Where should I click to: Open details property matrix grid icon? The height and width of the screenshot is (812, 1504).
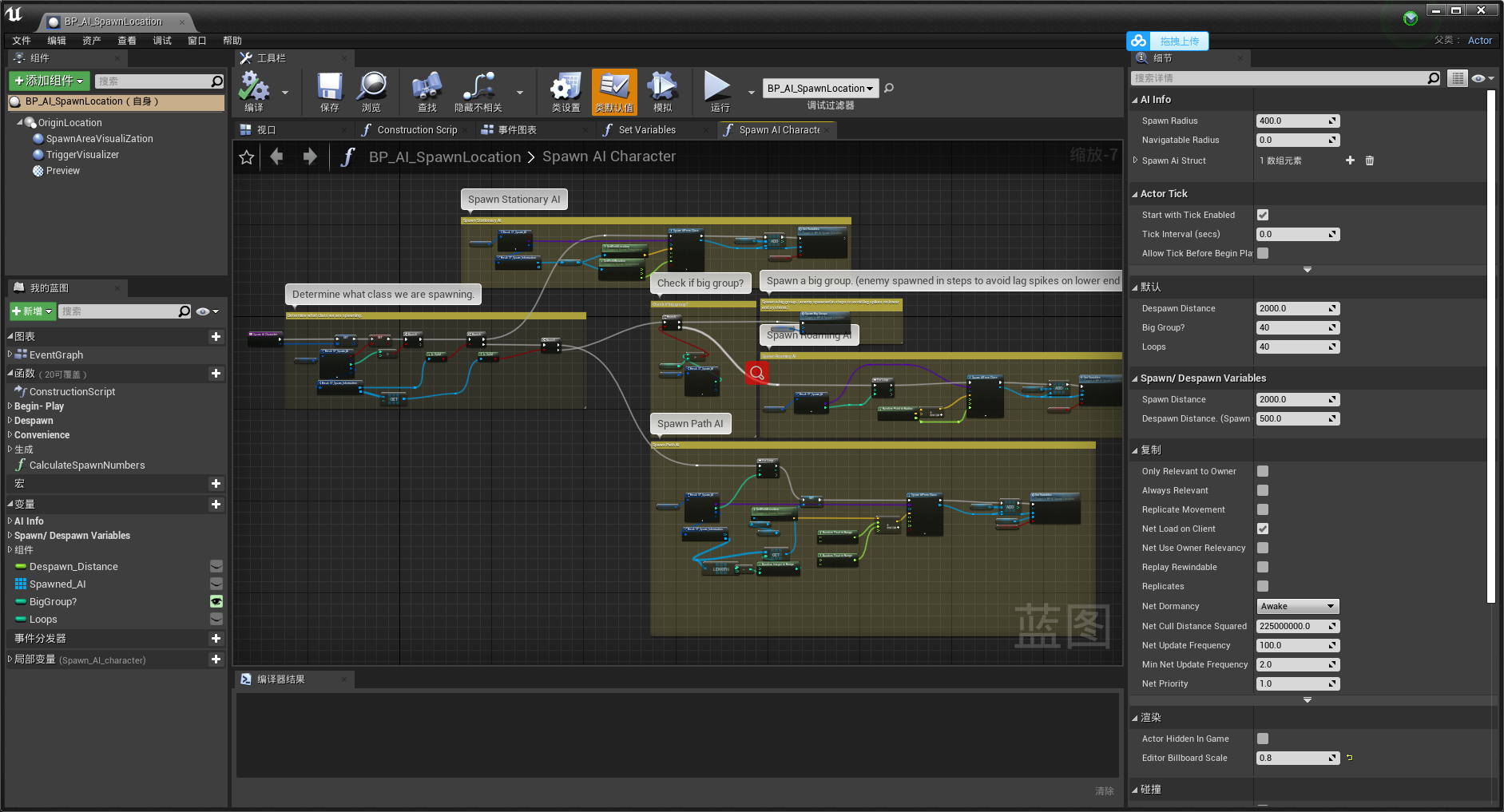[1458, 78]
